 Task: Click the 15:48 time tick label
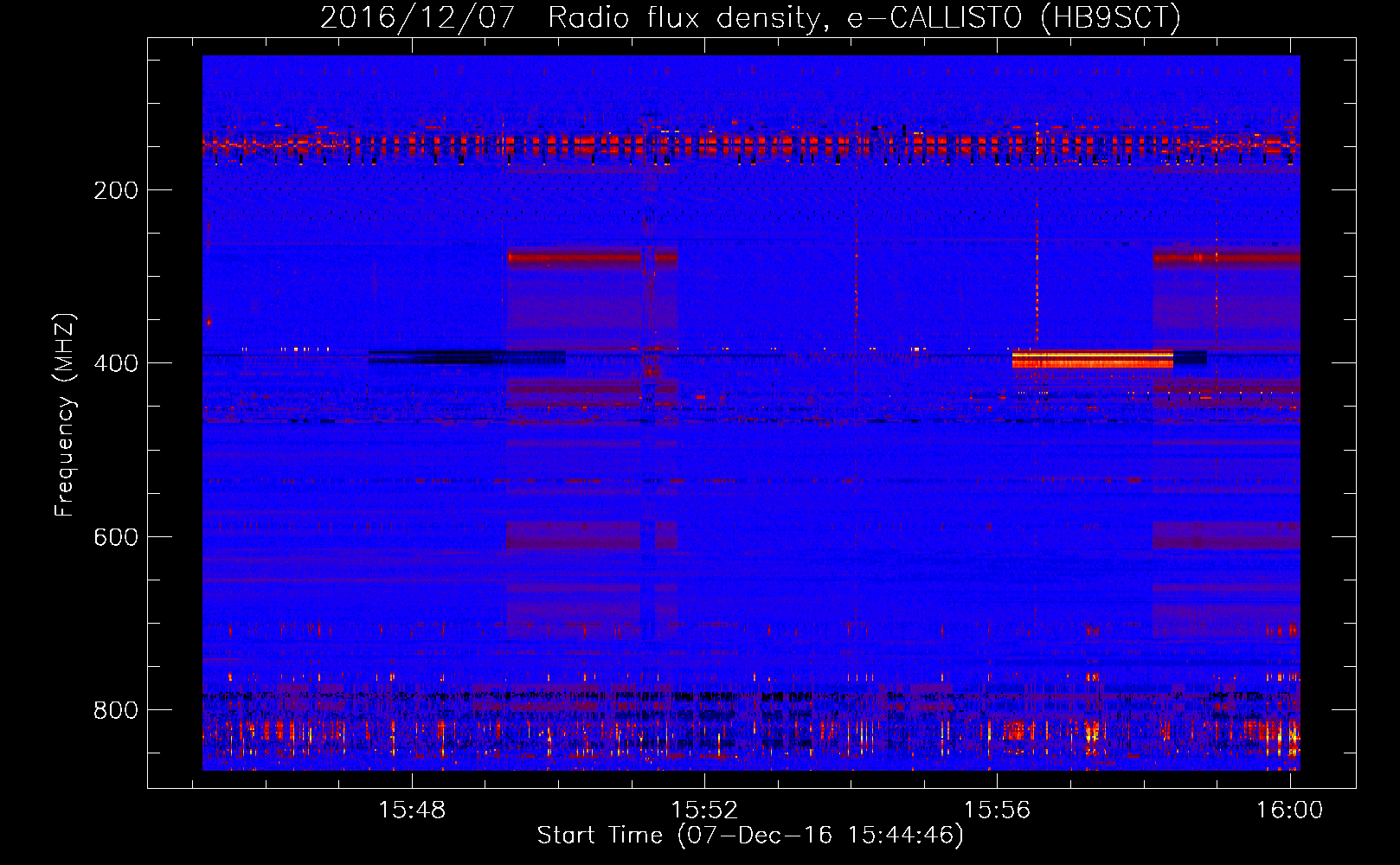[413, 811]
